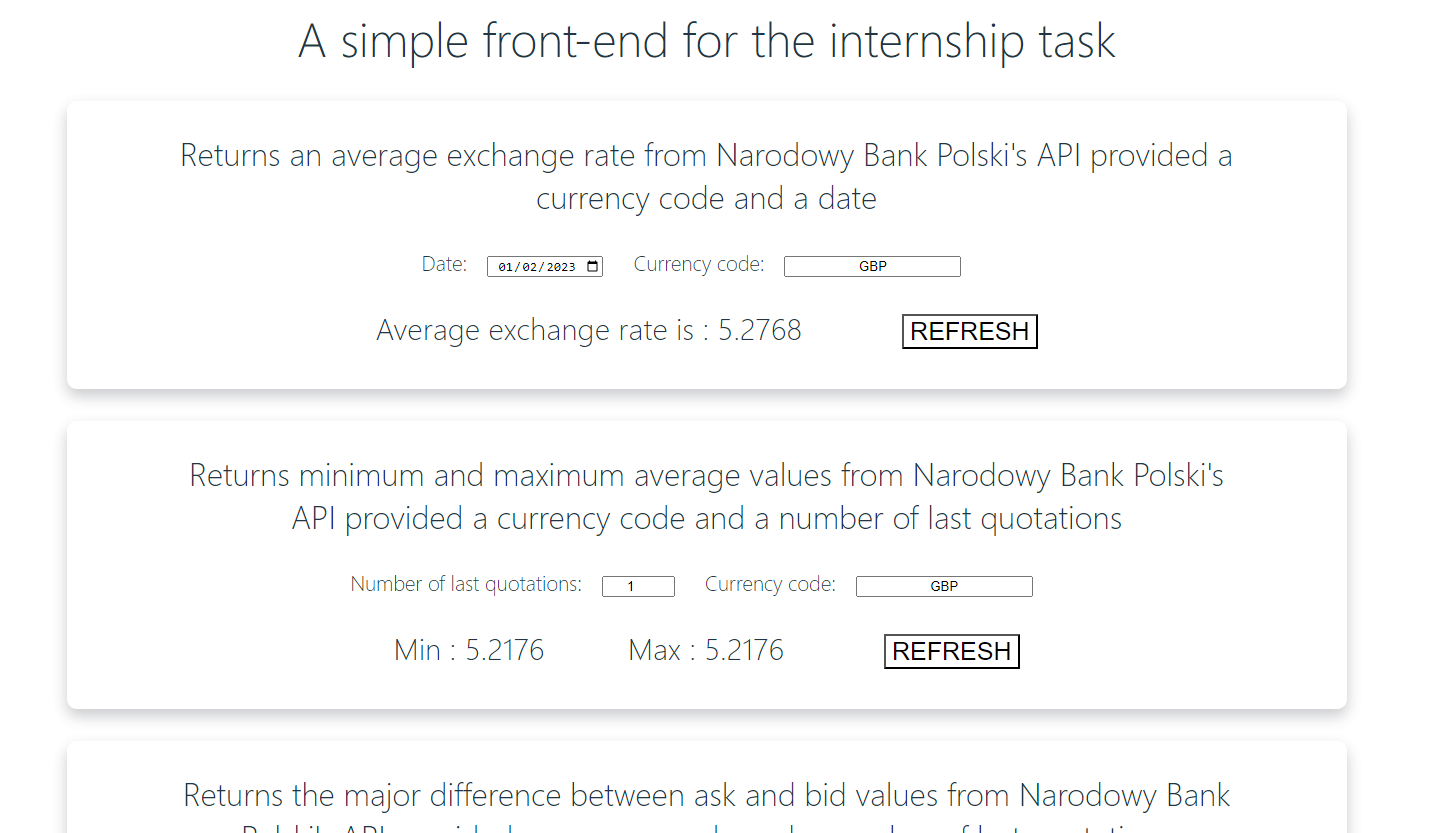Click the top Currency code: label
Image resolution: width=1451 pixels, height=833 pixels.
click(698, 264)
